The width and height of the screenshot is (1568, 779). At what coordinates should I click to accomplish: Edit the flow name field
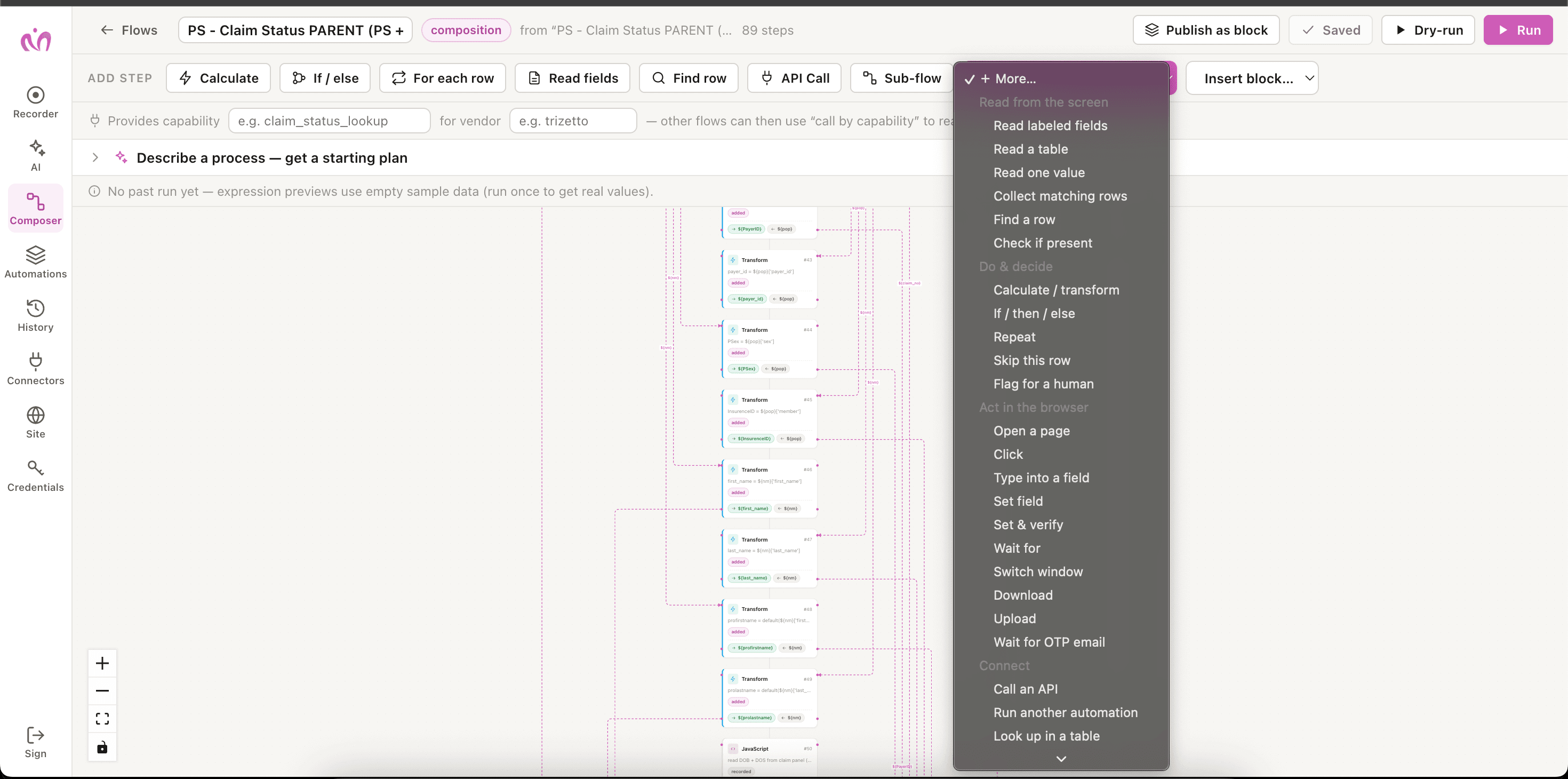pos(295,30)
